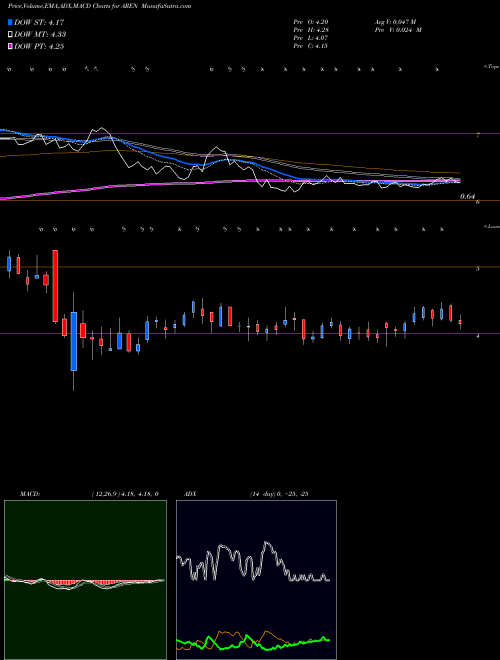Click the 'Pre C: 4.15' value

coord(311,46)
